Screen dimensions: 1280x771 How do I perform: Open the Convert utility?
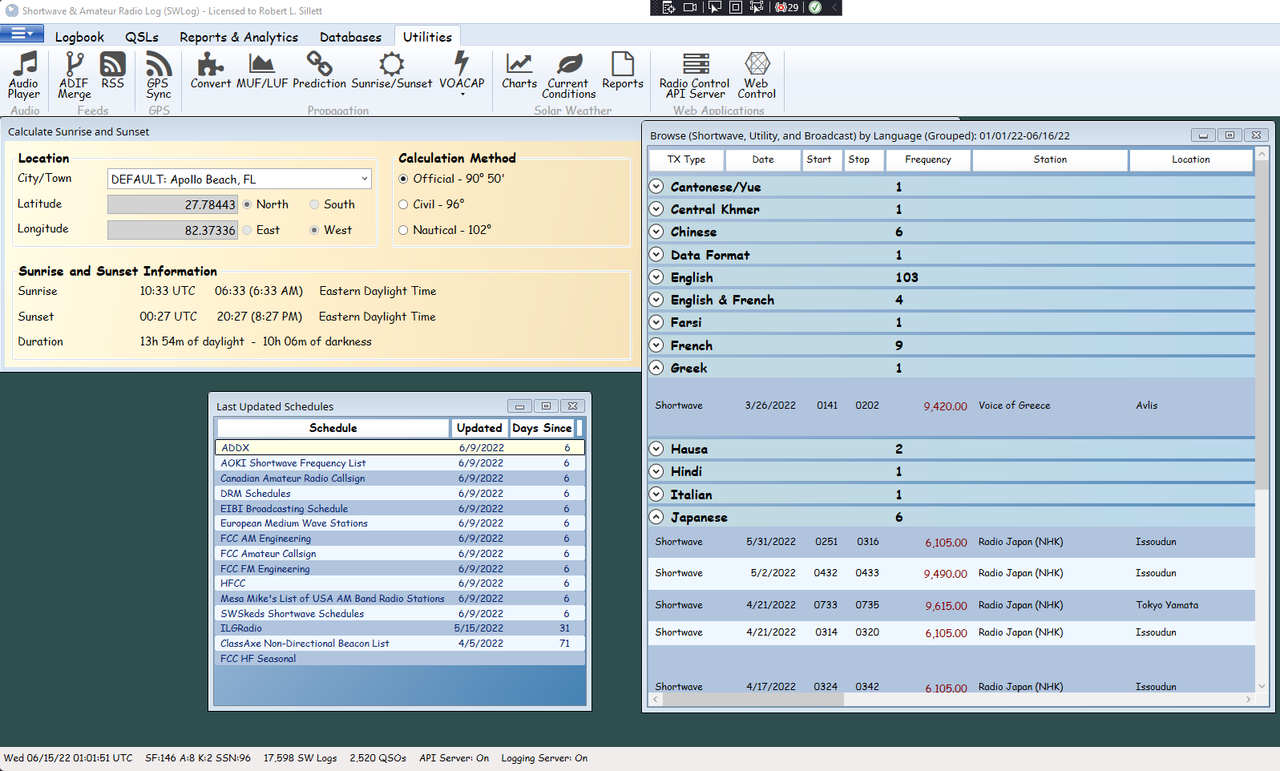(210, 71)
